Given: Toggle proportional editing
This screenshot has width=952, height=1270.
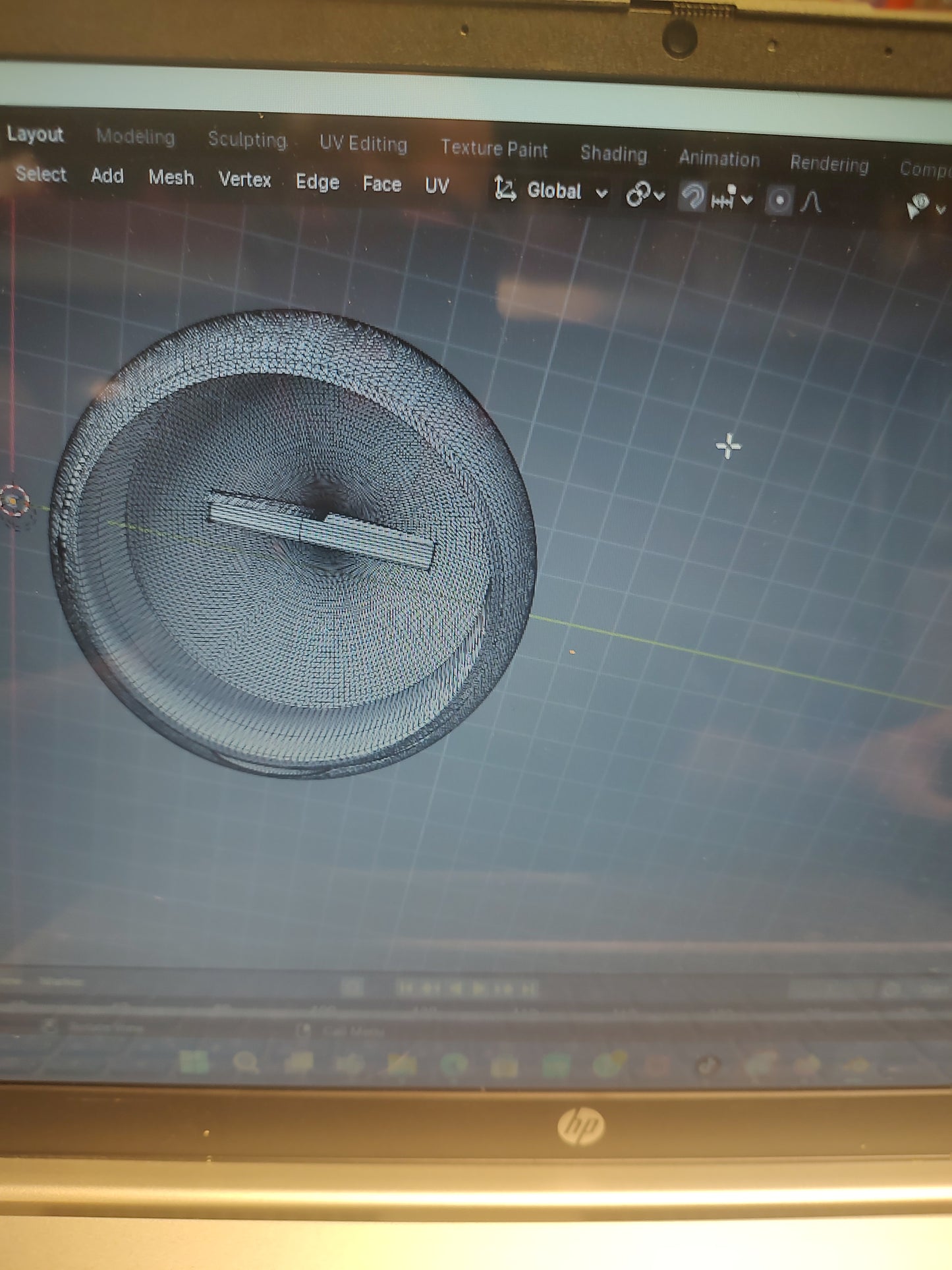Looking at the screenshot, I should pyautogui.click(x=779, y=200).
